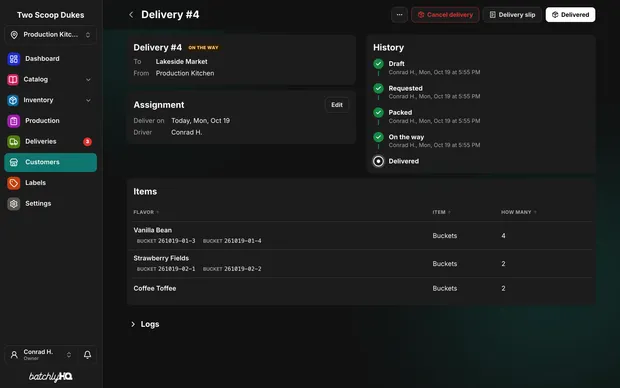
Task: Open Labels in sidebar
Action: point(51,183)
